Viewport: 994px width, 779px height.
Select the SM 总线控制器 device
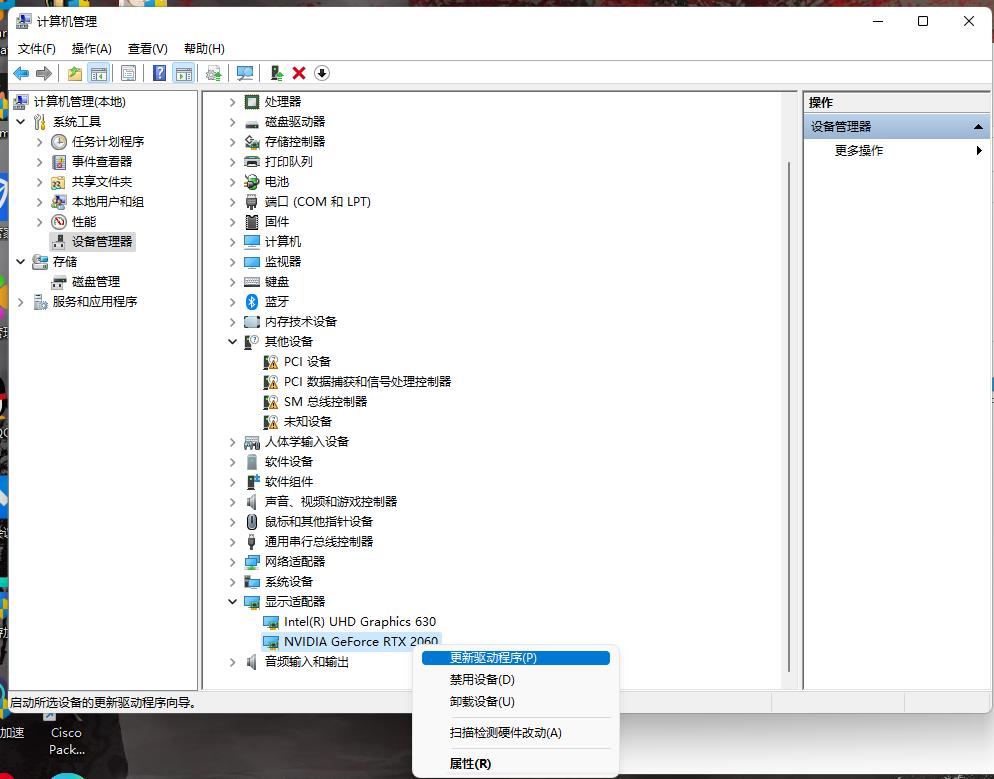tap(325, 402)
